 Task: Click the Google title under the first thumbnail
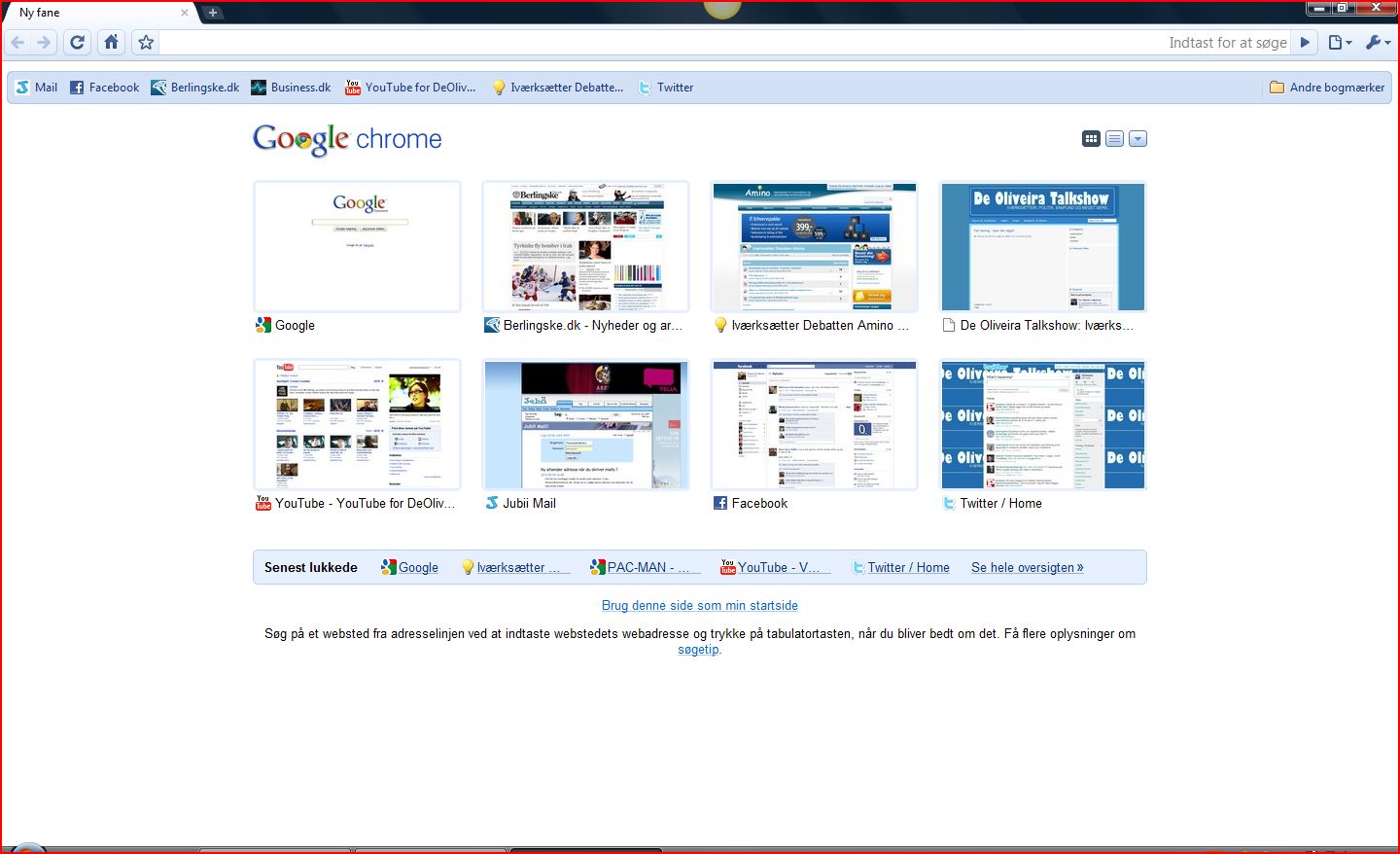tap(295, 326)
